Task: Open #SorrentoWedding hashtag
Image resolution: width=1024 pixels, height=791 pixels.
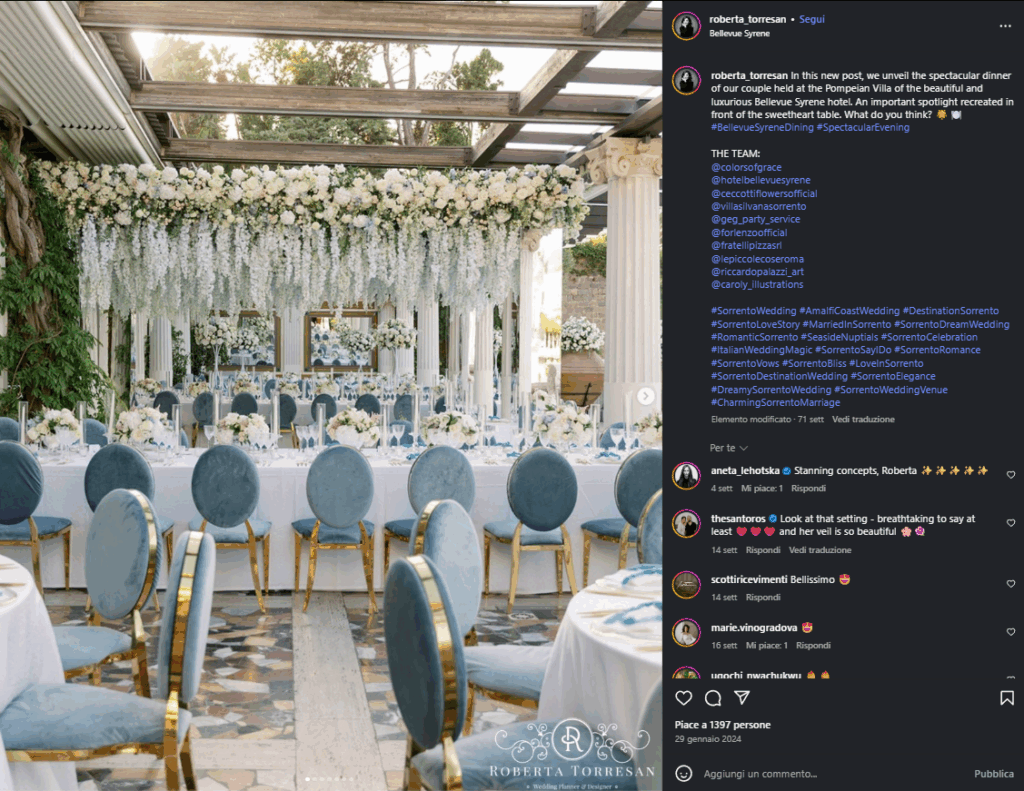Action: tap(753, 311)
